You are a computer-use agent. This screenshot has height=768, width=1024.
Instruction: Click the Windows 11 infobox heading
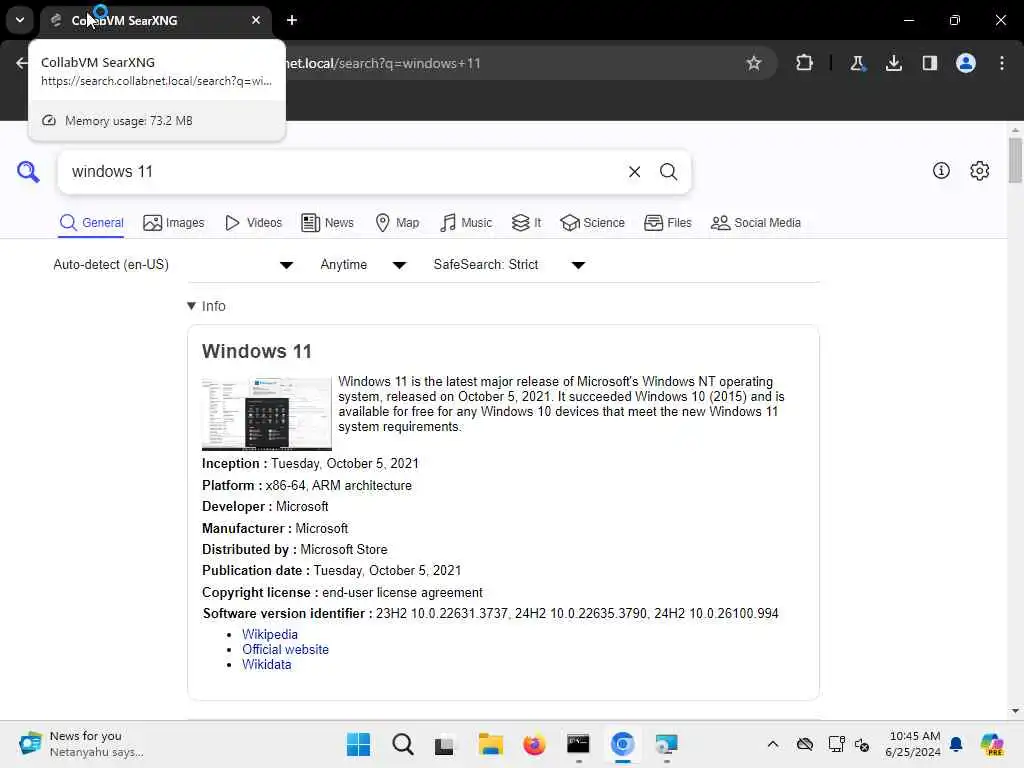[x=257, y=351]
